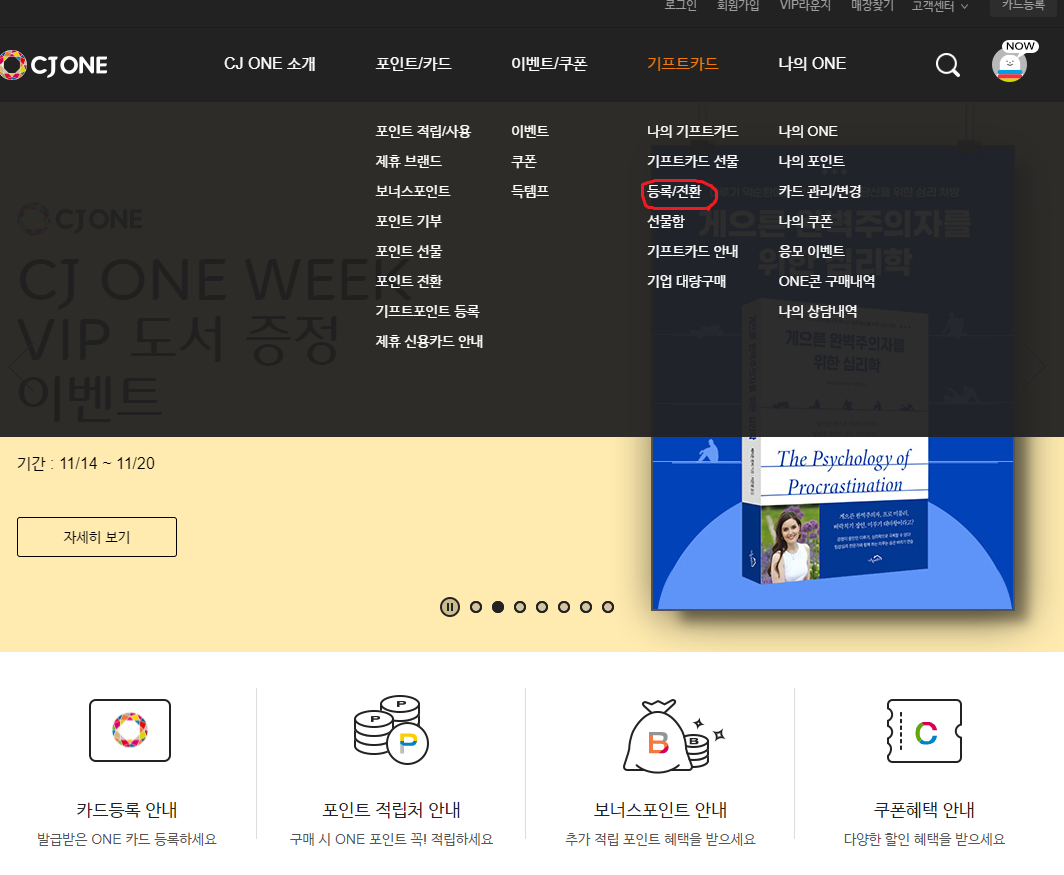Open 카드등록 안내 link
Image resolution: width=1064 pixels, height=875 pixels.
[x=127, y=810]
